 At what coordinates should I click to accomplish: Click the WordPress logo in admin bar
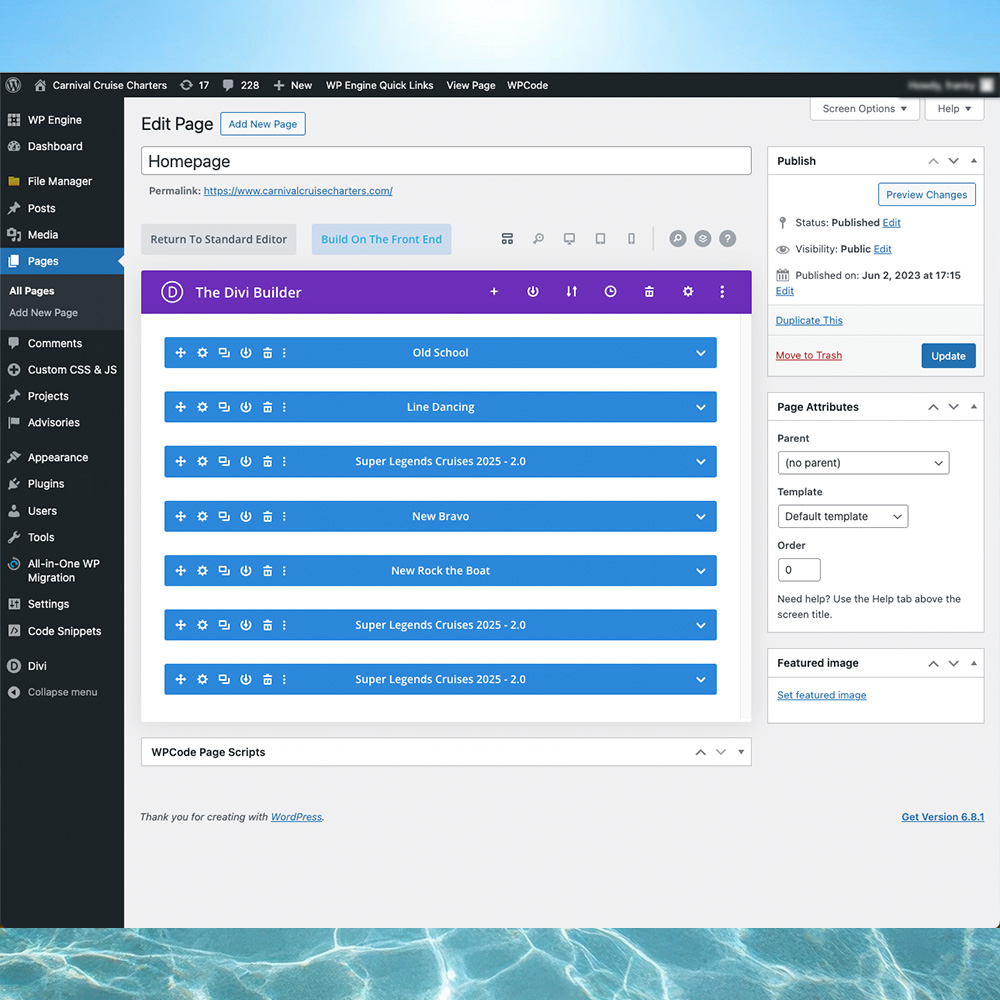13,85
